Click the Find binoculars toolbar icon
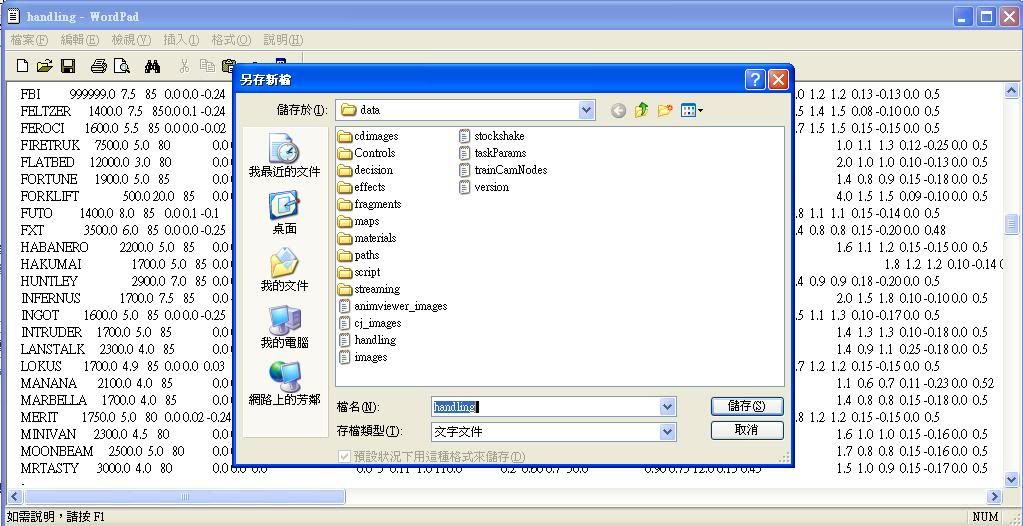The image size is (1023, 526). 152,66
